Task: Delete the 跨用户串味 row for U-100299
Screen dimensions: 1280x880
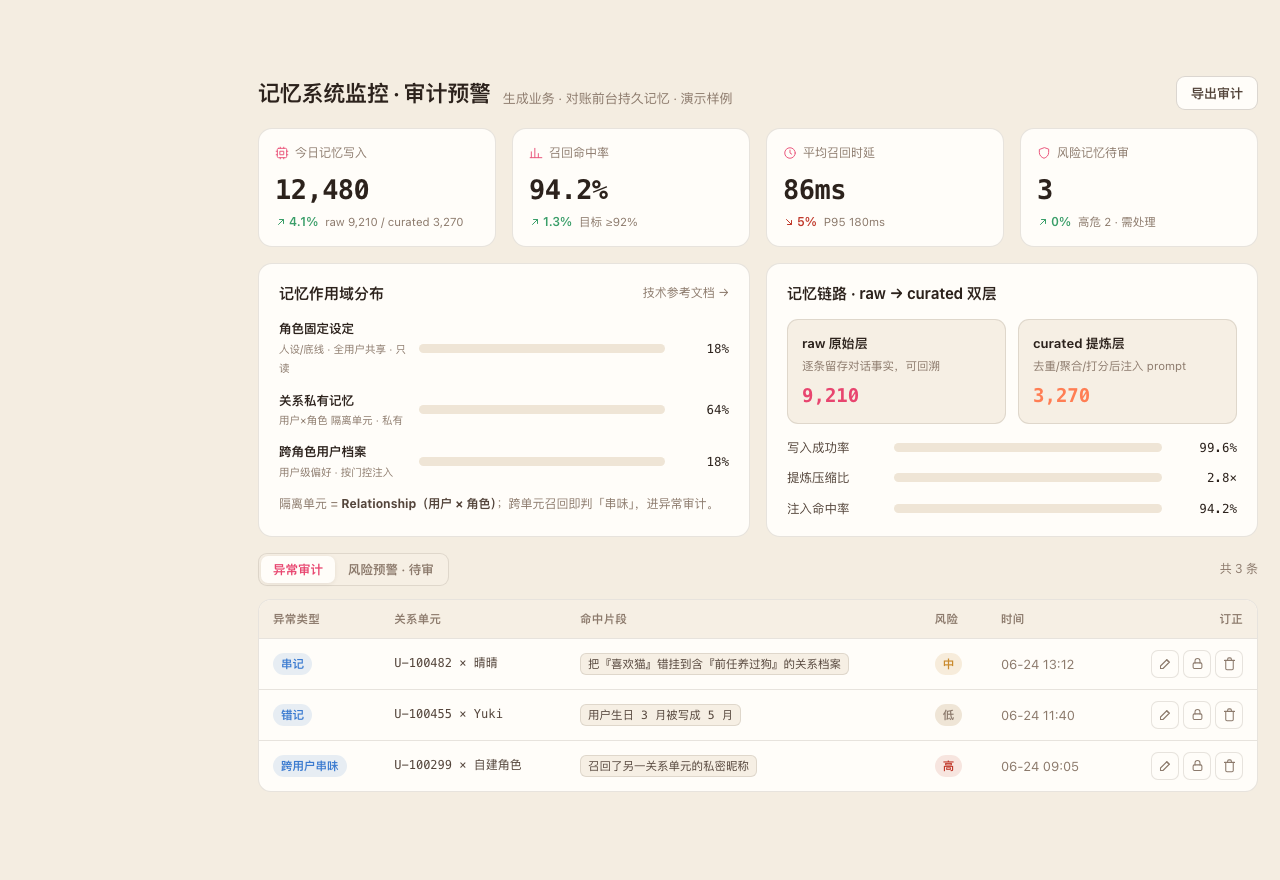Action: coord(1229,766)
